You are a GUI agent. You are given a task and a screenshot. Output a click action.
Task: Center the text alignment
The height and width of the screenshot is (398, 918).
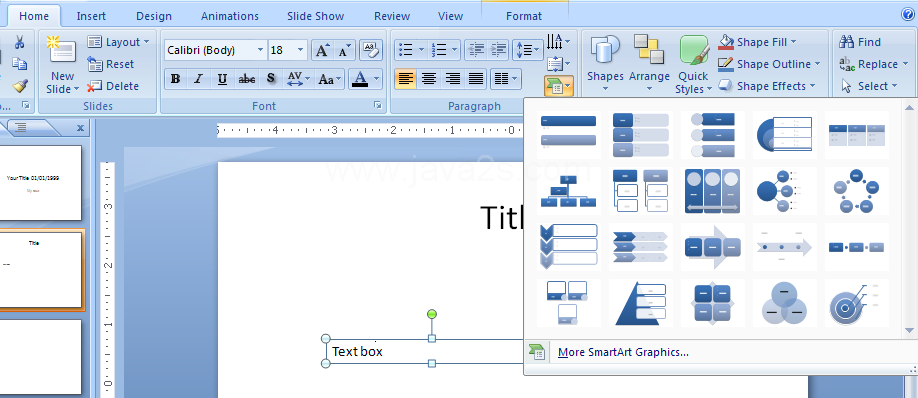coord(429,78)
